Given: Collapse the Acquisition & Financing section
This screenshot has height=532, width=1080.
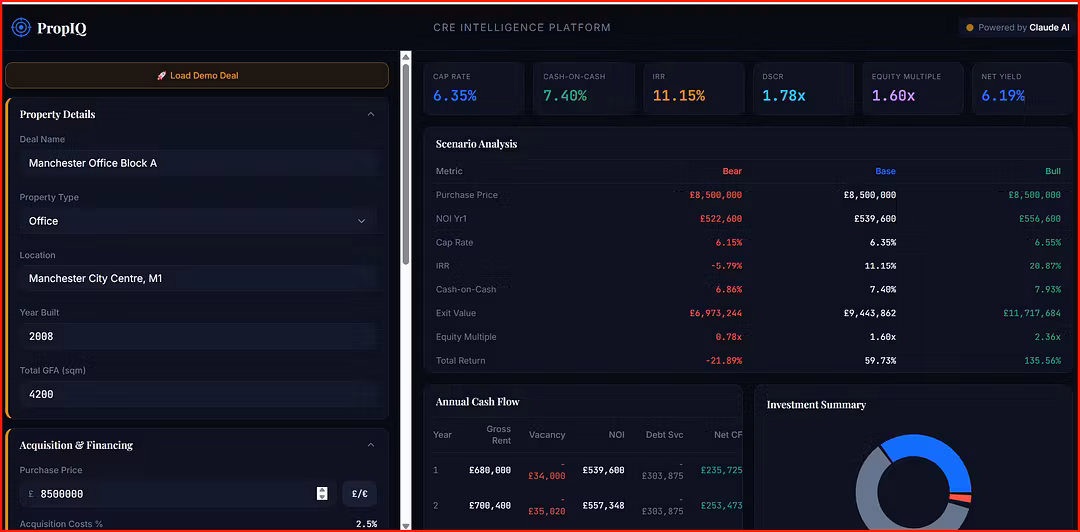Looking at the screenshot, I should click(x=371, y=445).
